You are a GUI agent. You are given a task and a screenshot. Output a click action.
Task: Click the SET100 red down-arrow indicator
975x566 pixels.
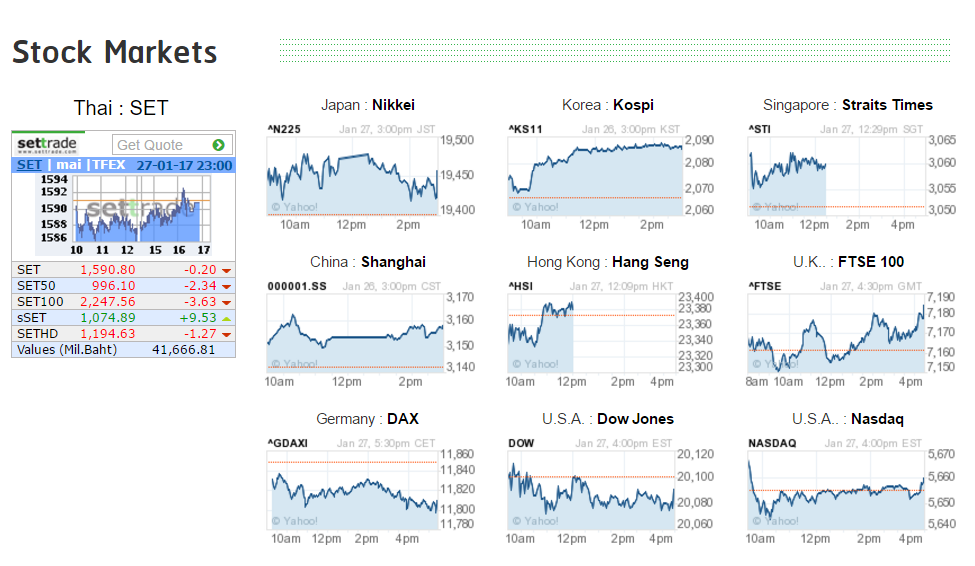click(226, 303)
